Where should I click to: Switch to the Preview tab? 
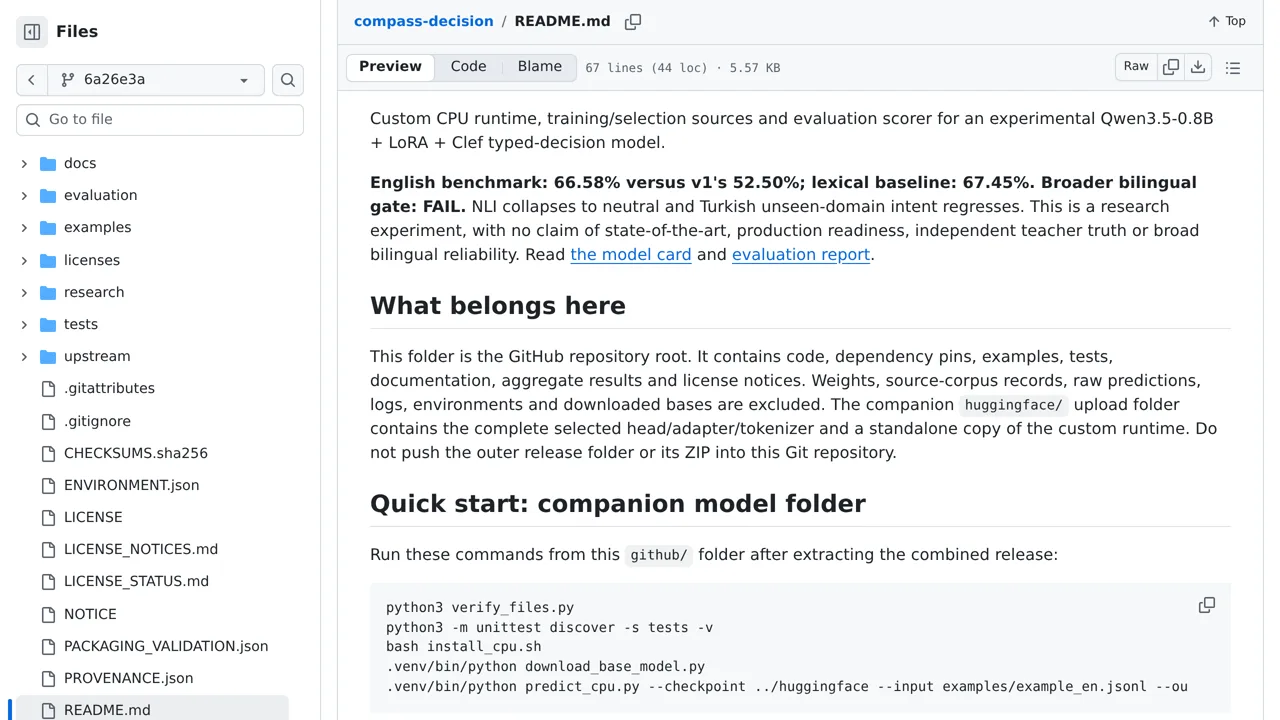[x=390, y=67]
